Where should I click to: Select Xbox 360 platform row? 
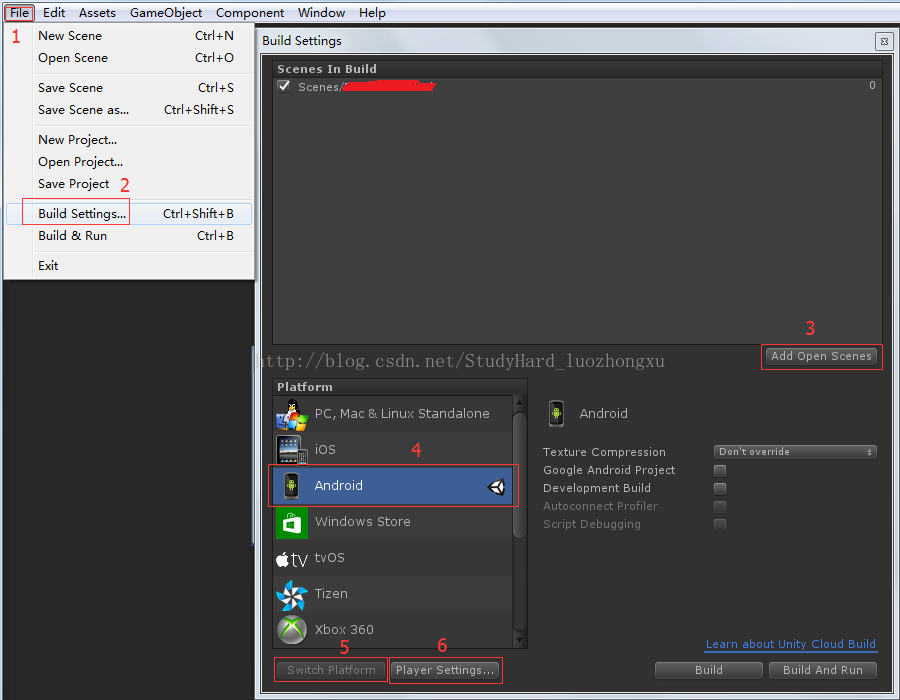point(393,630)
